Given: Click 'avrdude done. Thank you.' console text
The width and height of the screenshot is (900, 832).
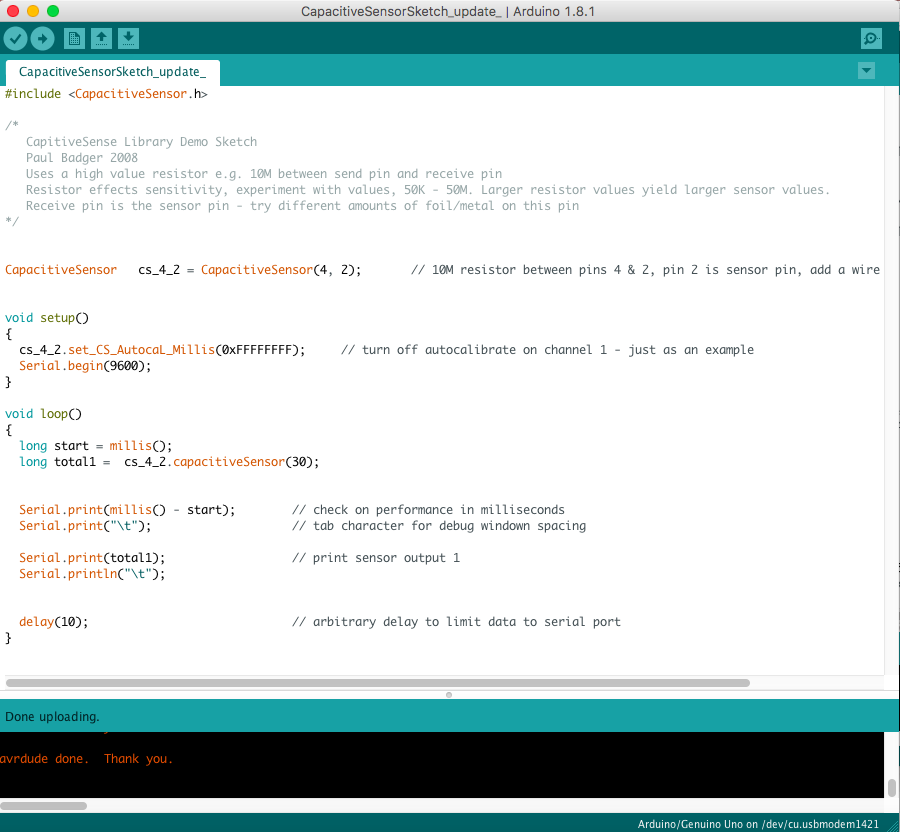Looking at the screenshot, I should pyautogui.click(x=86, y=759).
